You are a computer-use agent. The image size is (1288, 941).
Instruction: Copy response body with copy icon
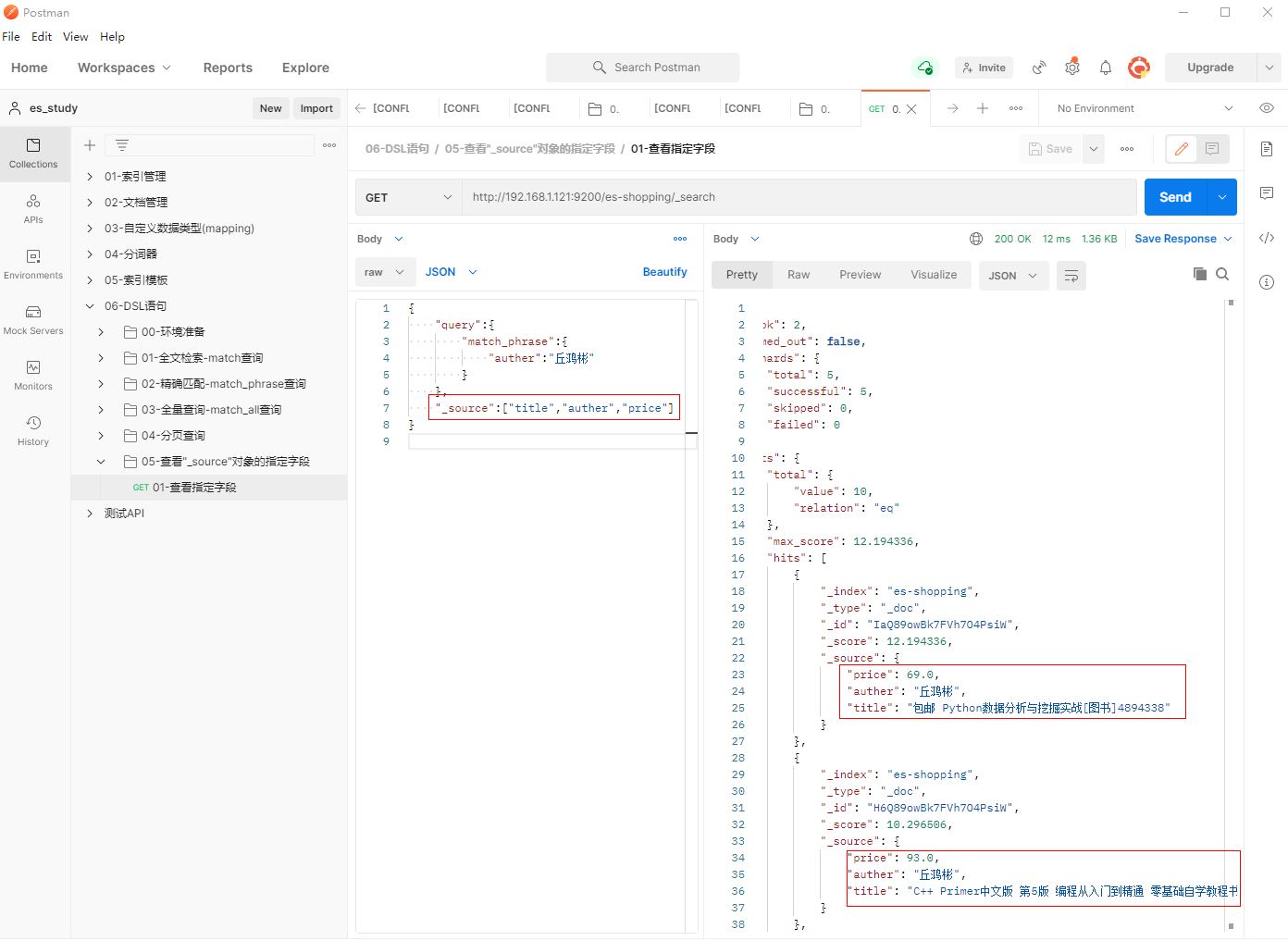(x=1199, y=274)
